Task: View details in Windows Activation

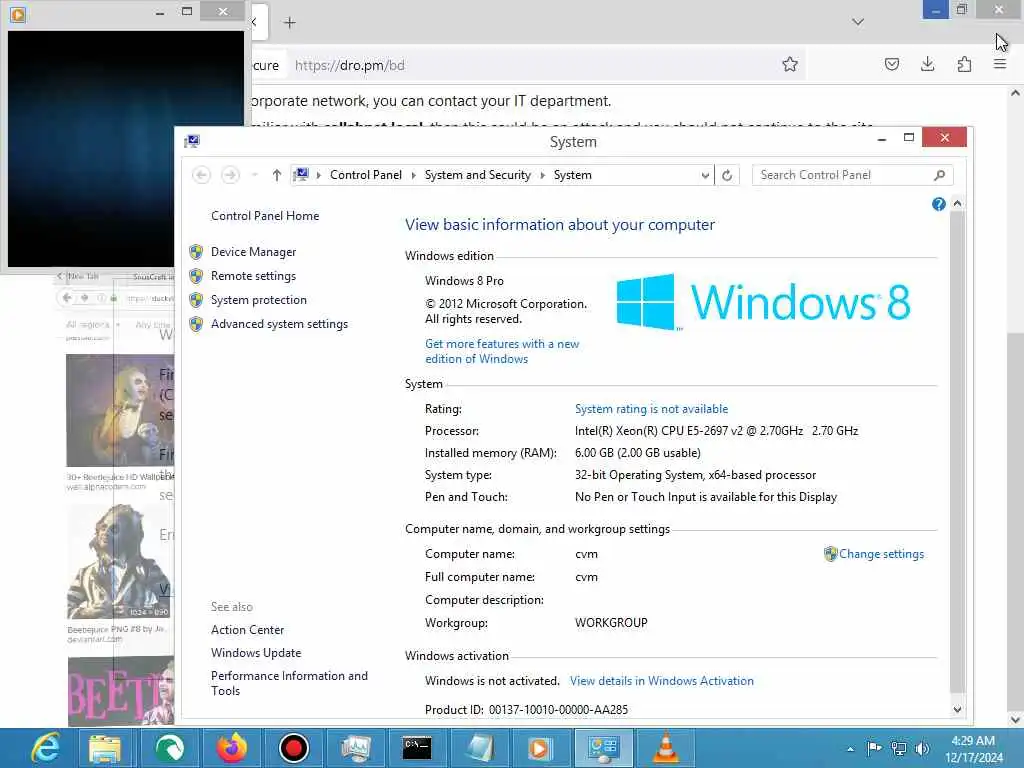Action: (662, 681)
